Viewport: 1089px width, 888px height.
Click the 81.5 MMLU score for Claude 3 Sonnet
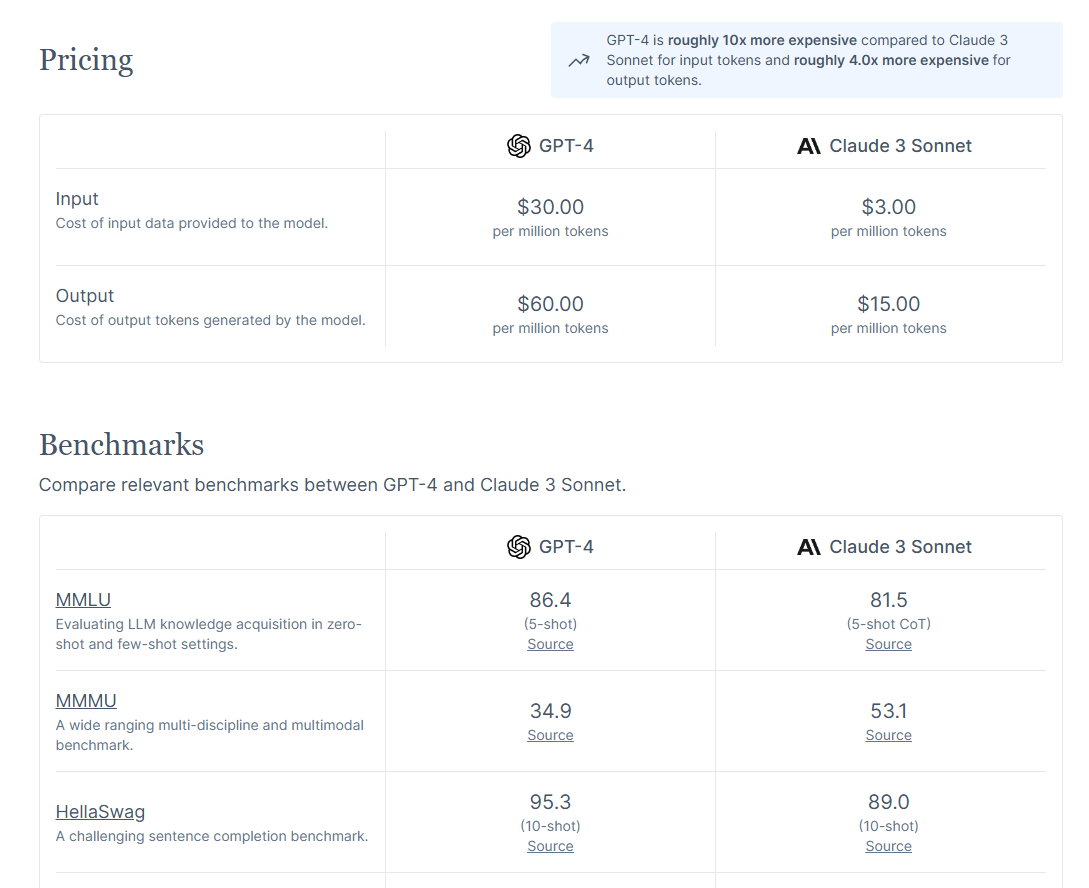pos(888,600)
